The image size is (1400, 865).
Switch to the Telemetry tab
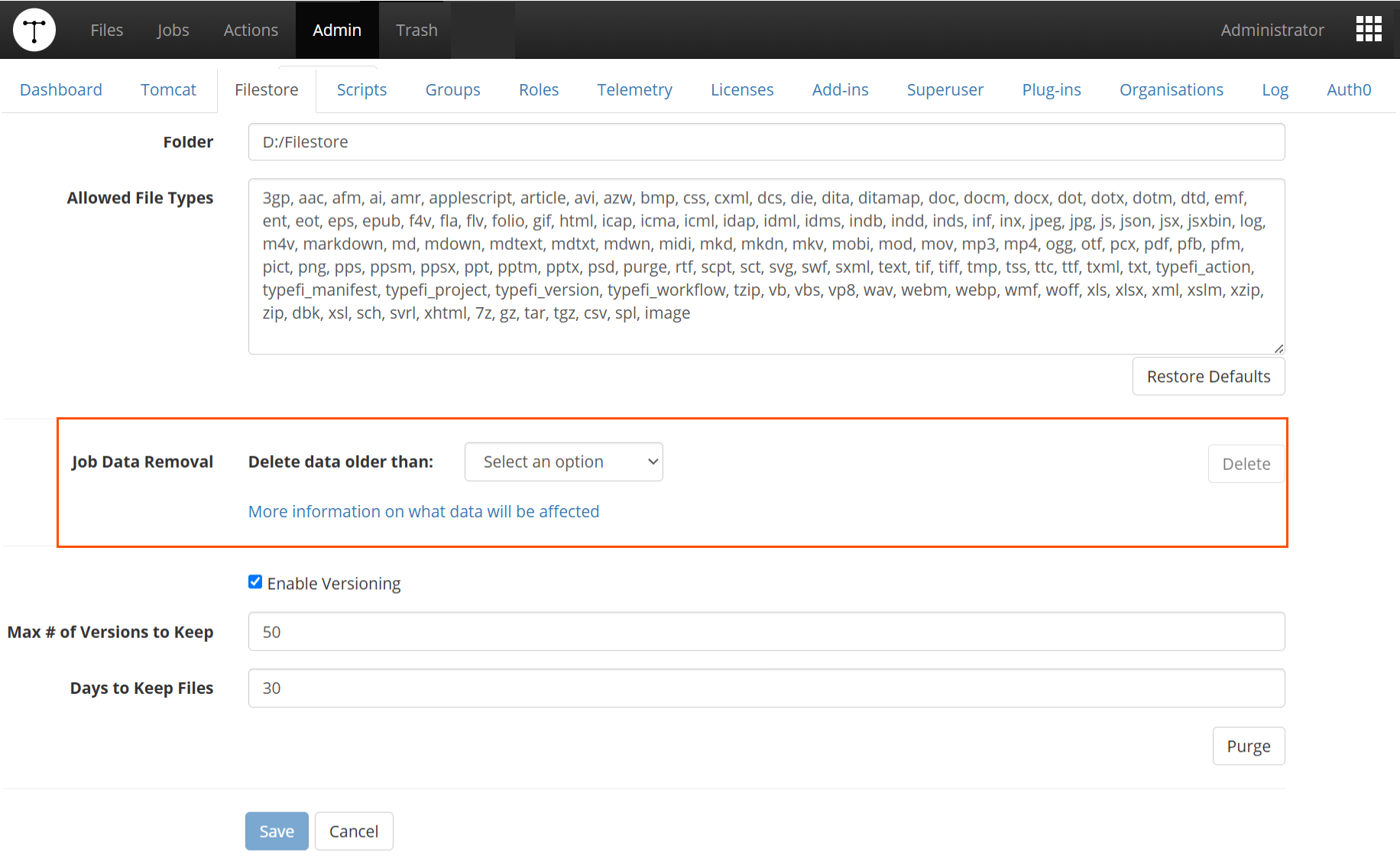click(634, 89)
